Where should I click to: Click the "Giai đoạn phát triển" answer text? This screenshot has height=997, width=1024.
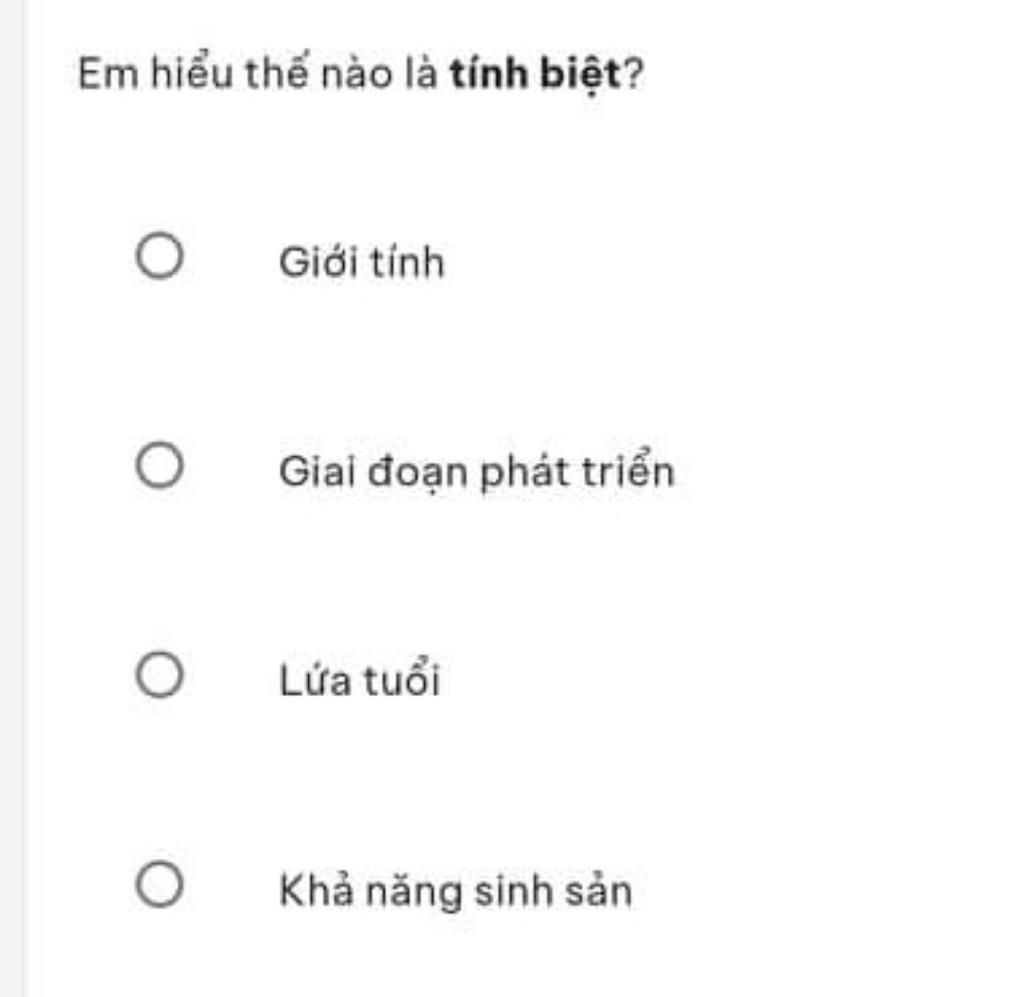(477, 470)
